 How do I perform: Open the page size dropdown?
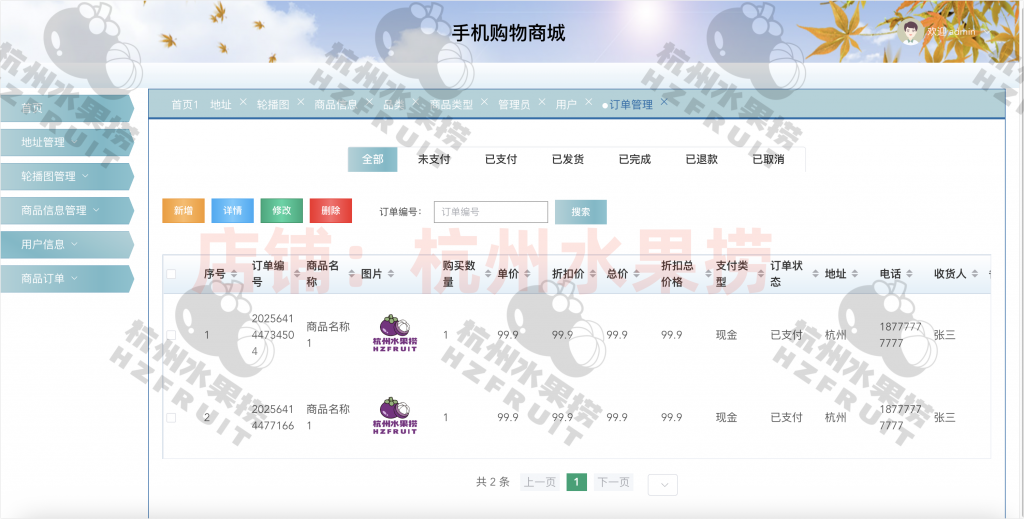tap(663, 484)
